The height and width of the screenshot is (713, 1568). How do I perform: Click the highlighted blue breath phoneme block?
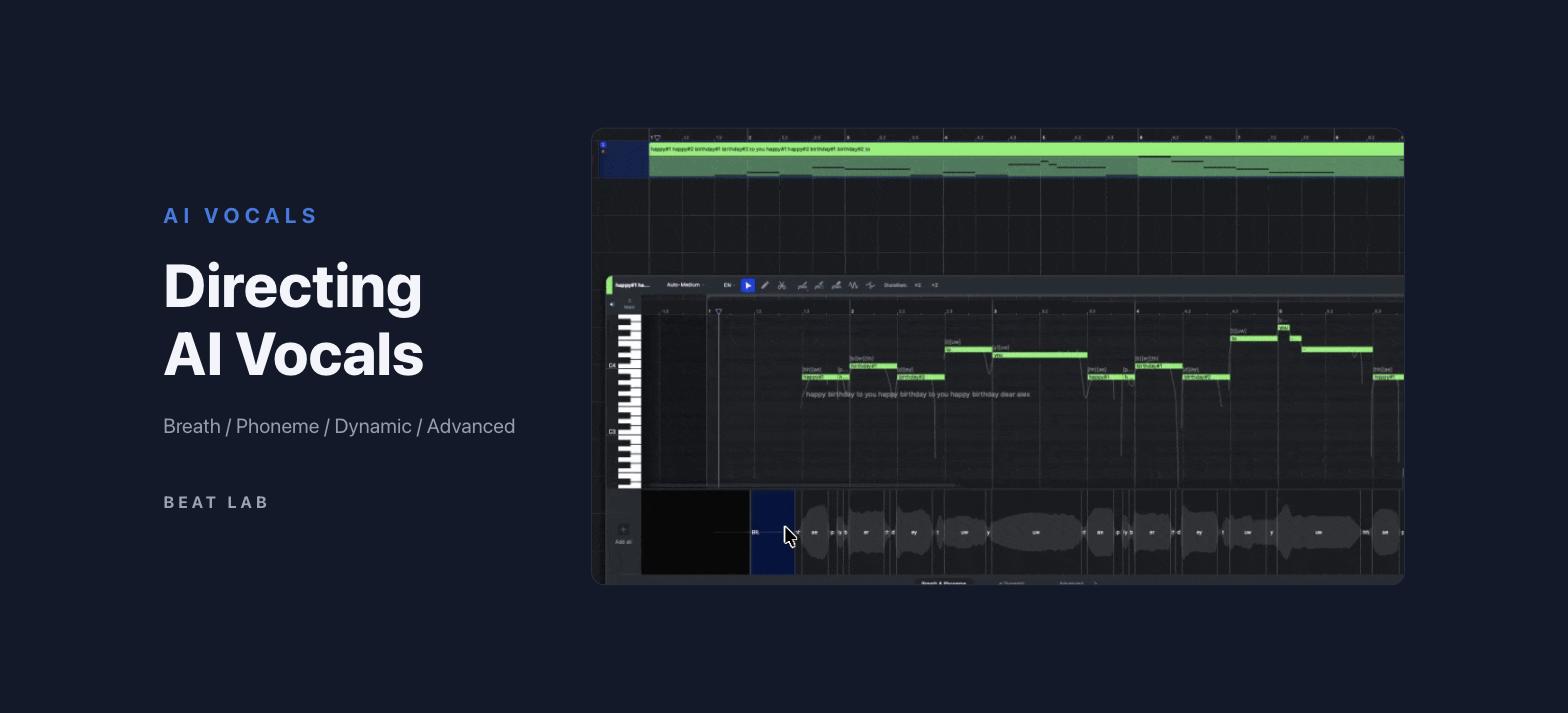click(773, 532)
